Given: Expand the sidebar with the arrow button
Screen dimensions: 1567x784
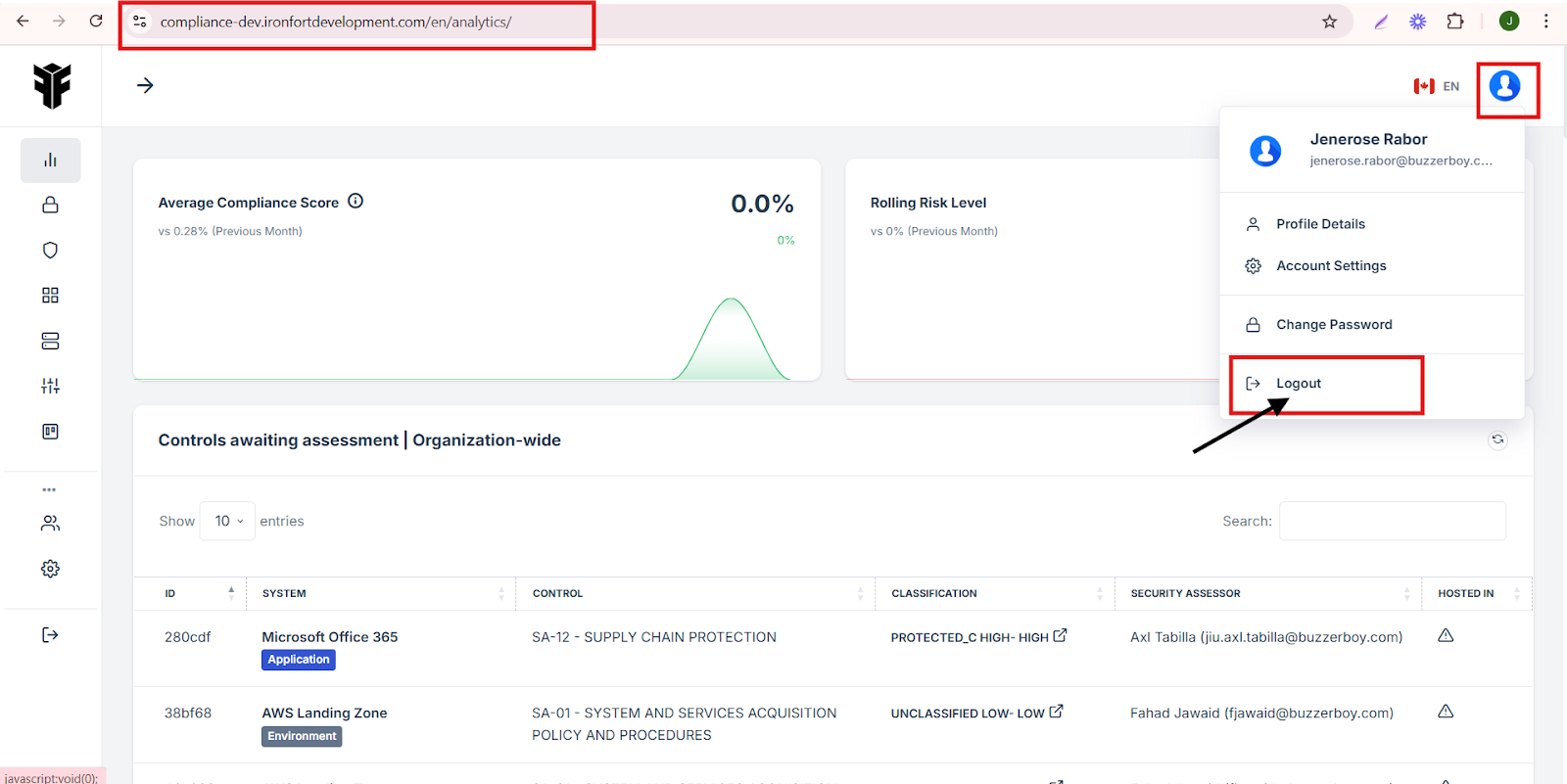Looking at the screenshot, I should (145, 86).
